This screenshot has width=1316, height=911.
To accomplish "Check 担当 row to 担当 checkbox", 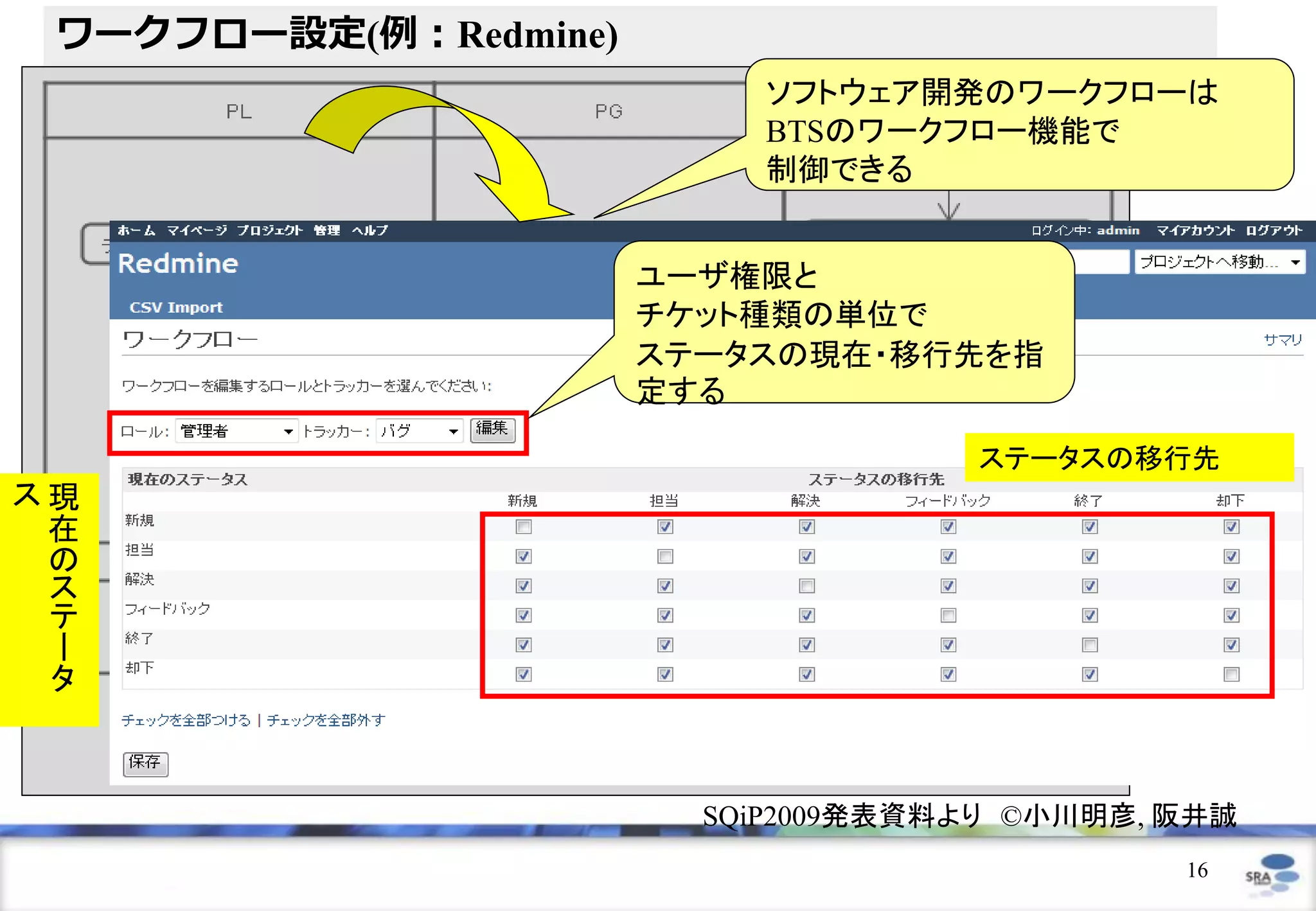I will pyautogui.click(x=665, y=556).
